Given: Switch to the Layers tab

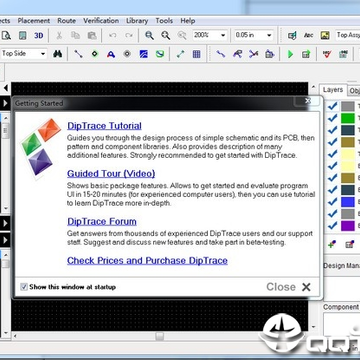Looking at the screenshot, I should [333, 90].
